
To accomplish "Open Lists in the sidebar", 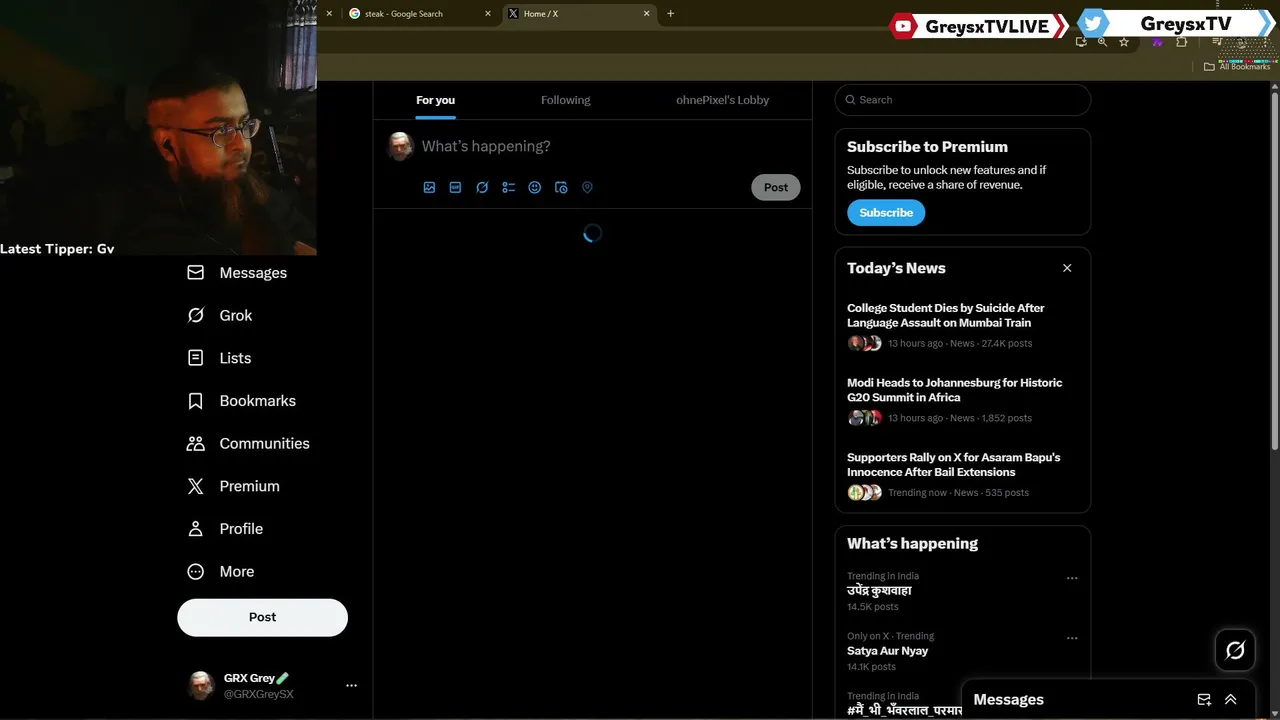I will (219, 358).
